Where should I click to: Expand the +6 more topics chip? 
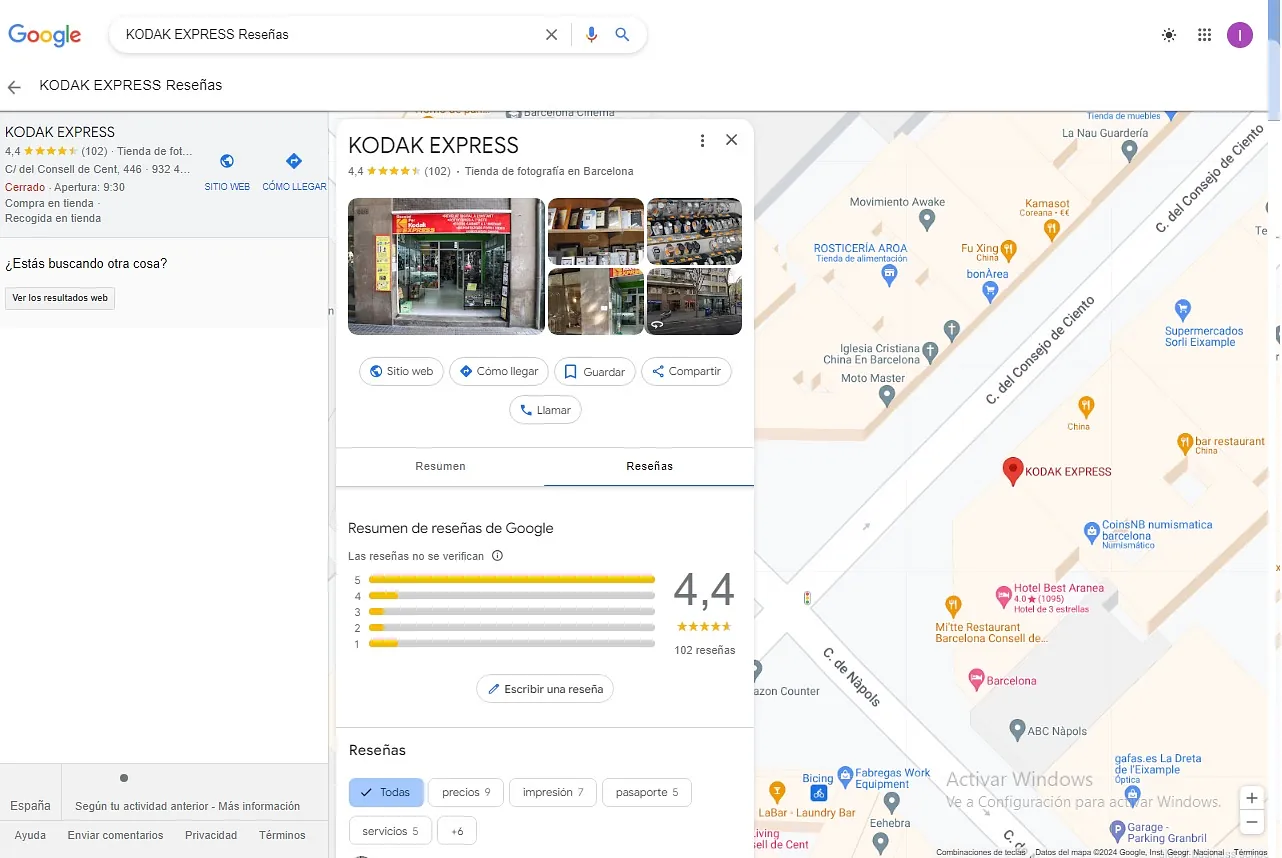457,831
